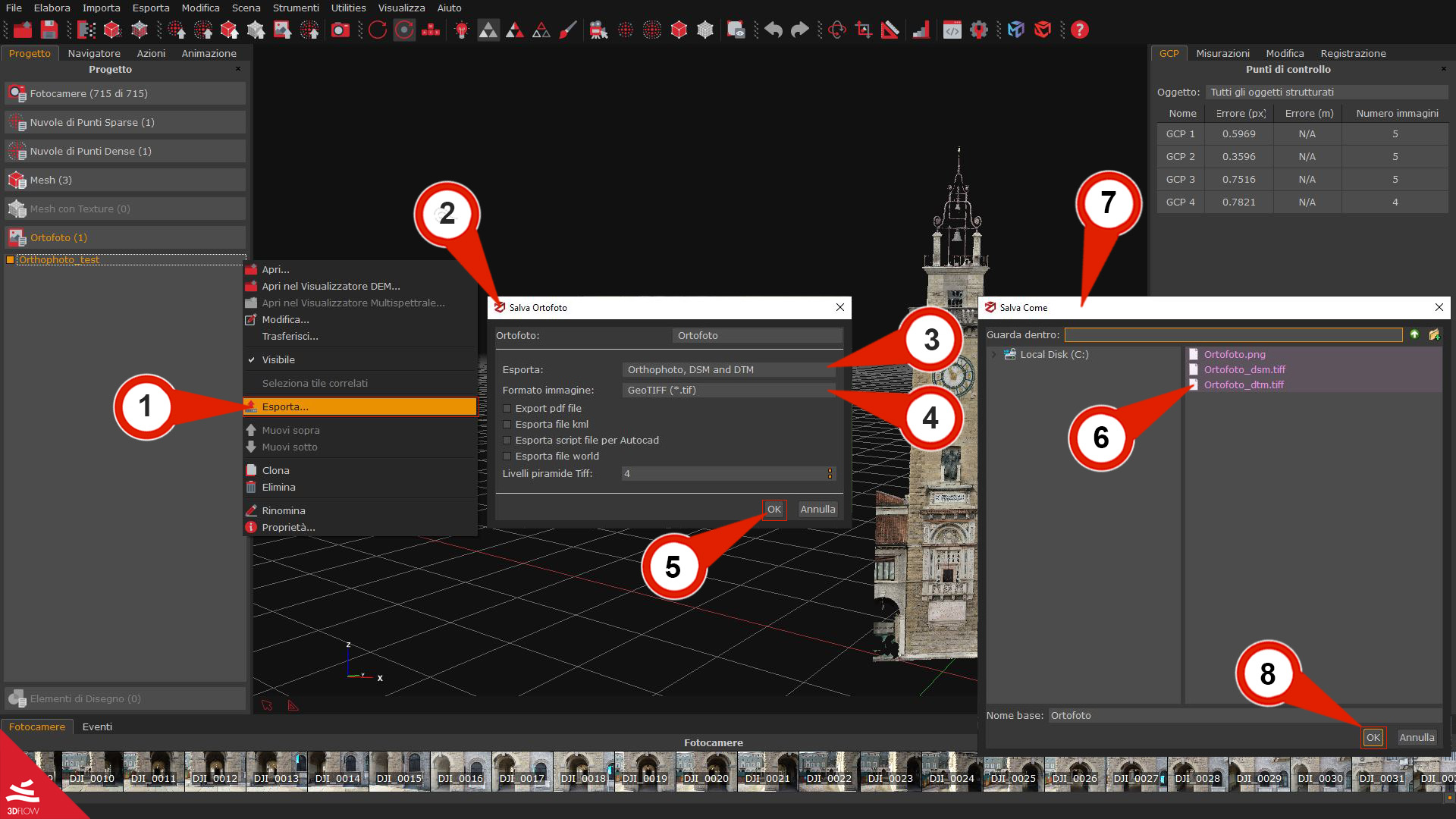This screenshot has height=819, width=1456.
Task: Adjust Livelli piramide Tiff stepper arrows
Action: (830, 473)
